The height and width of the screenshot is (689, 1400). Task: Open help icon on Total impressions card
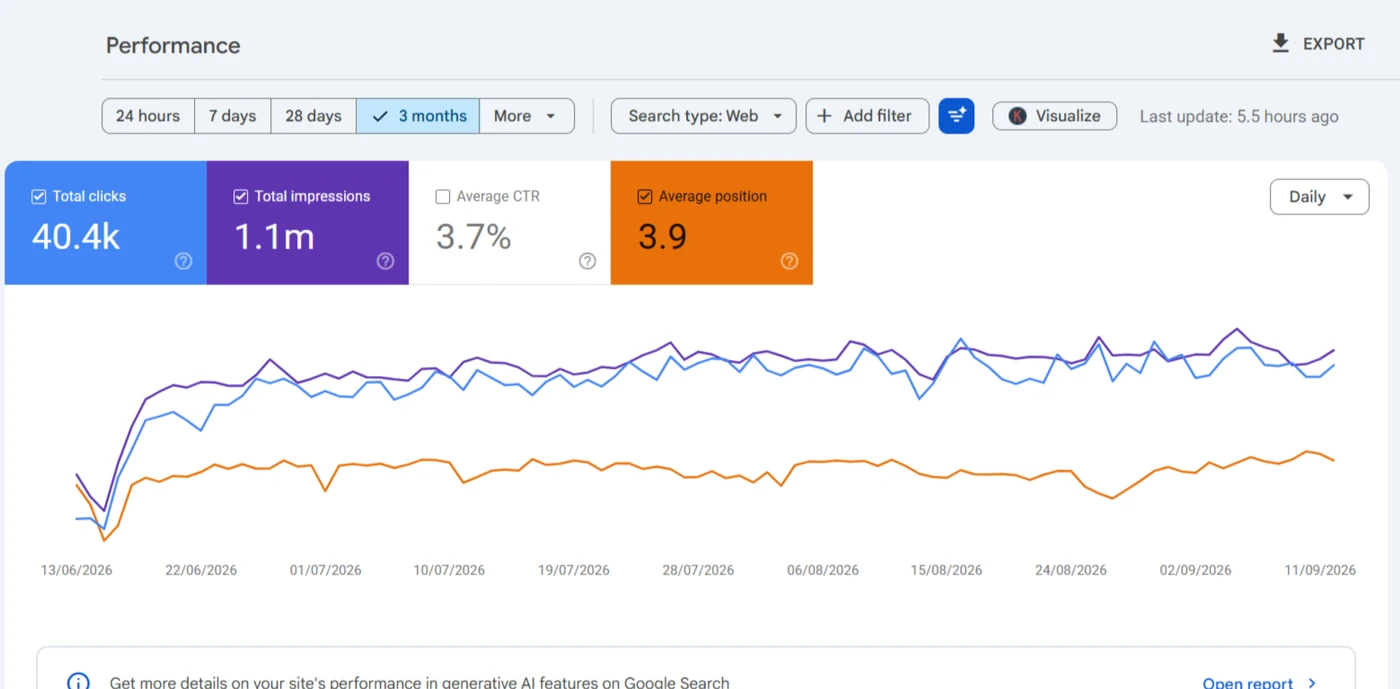385,261
